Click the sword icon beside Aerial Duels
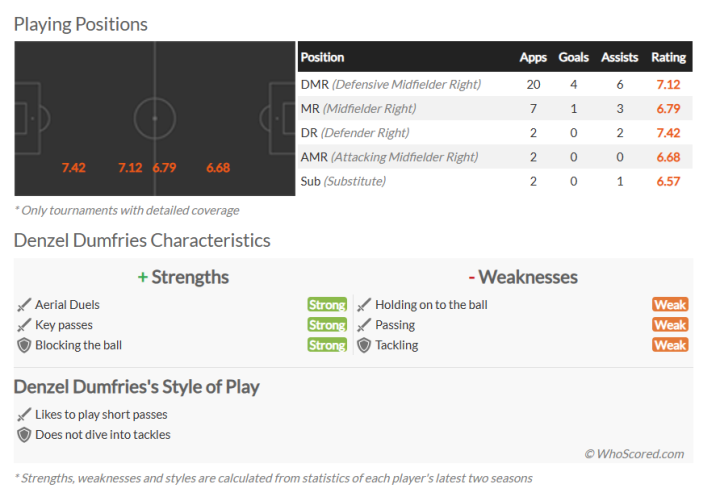The height and width of the screenshot is (501, 720). point(25,305)
